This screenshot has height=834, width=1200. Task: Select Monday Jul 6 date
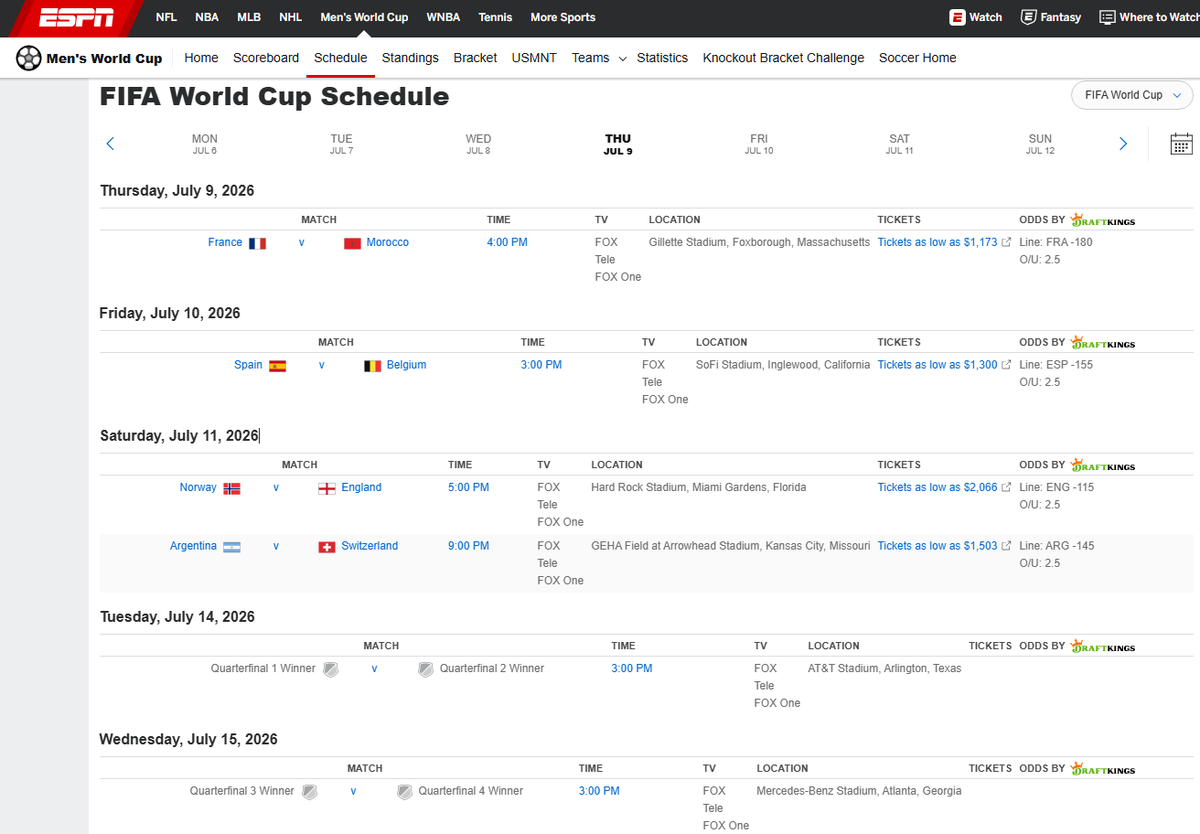[x=205, y=144]
